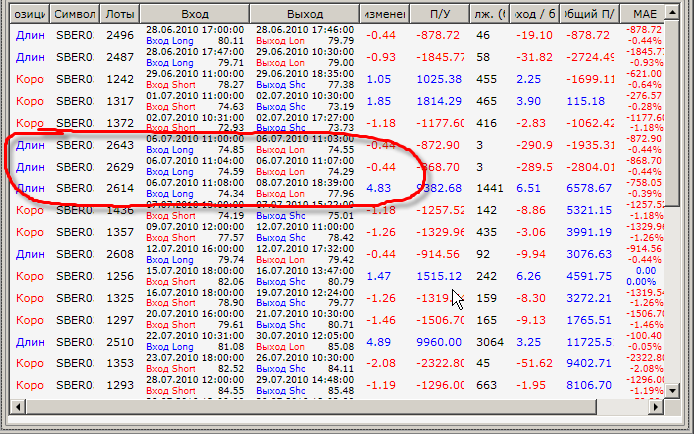This screenshot has width=694, height=434.
Task: Click the right arrow of horizontal scrollbar
Action: pos(656,407)
